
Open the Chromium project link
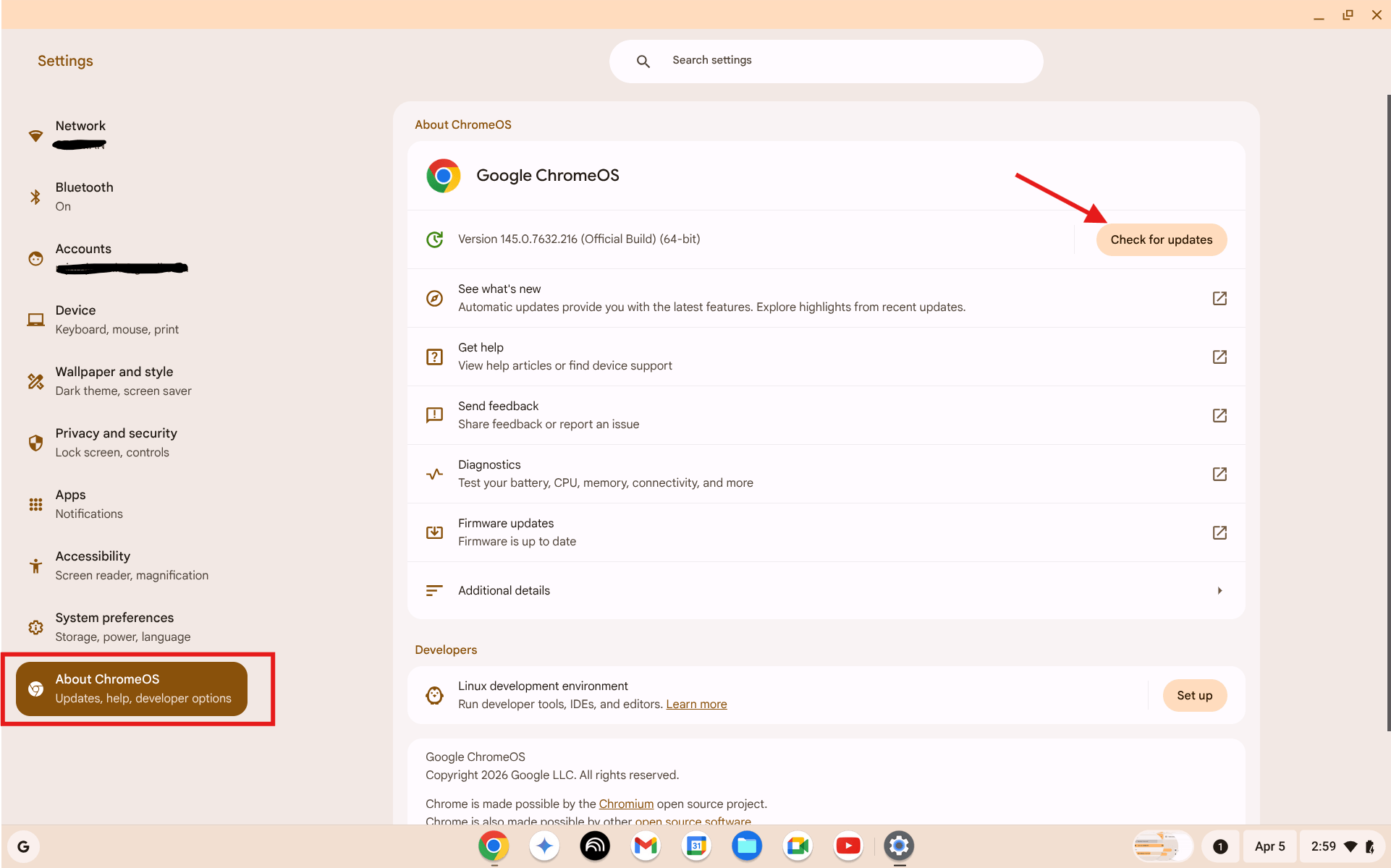(x=625, y=804)
